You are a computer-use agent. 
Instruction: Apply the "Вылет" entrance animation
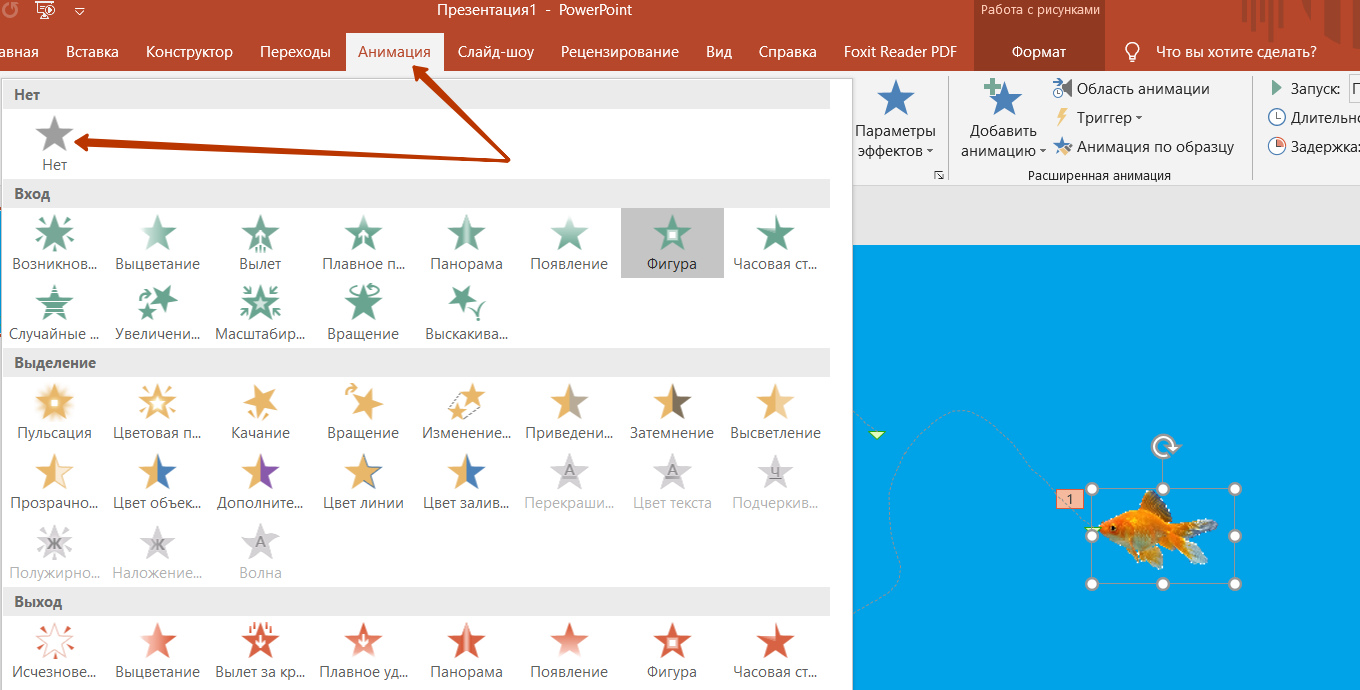coord(260,243)
